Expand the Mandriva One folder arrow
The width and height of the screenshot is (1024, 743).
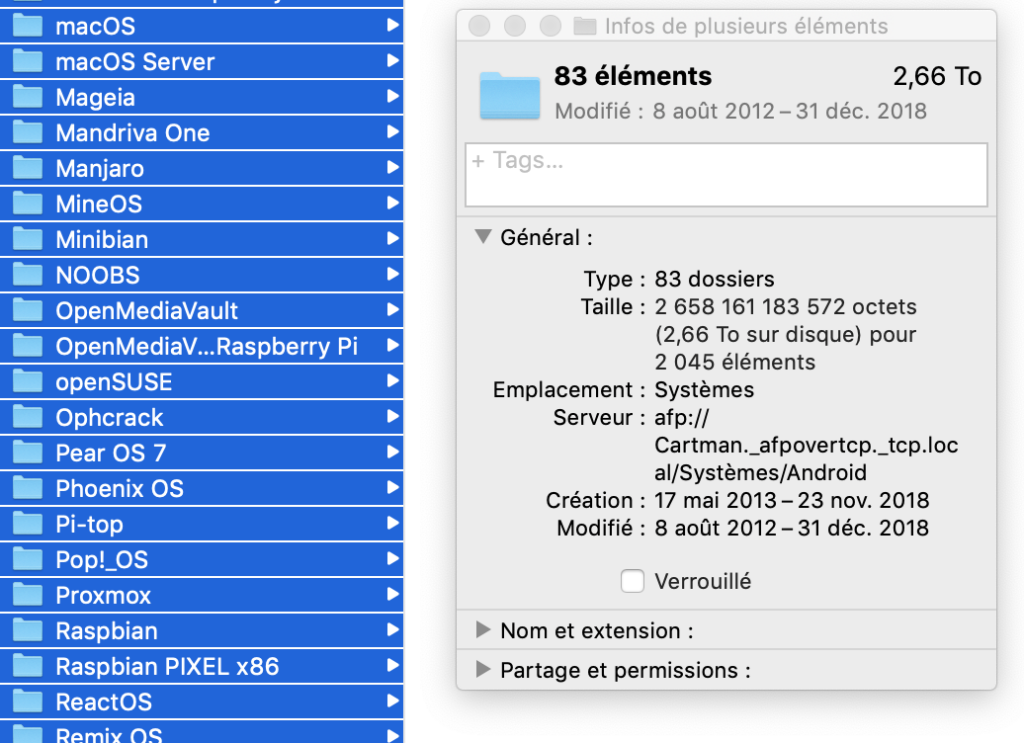[x=392, y=132]
